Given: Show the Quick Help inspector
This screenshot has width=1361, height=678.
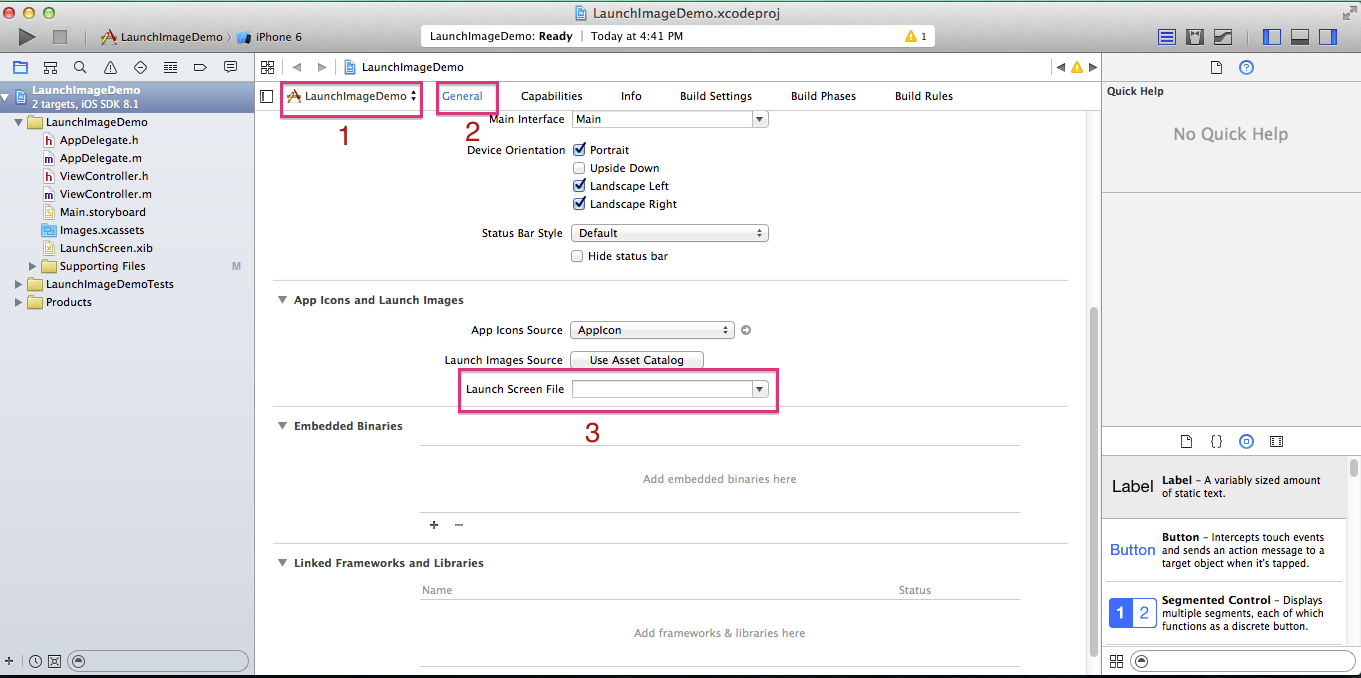Looking at the screenshot, I should click(x=1246, y=67).
